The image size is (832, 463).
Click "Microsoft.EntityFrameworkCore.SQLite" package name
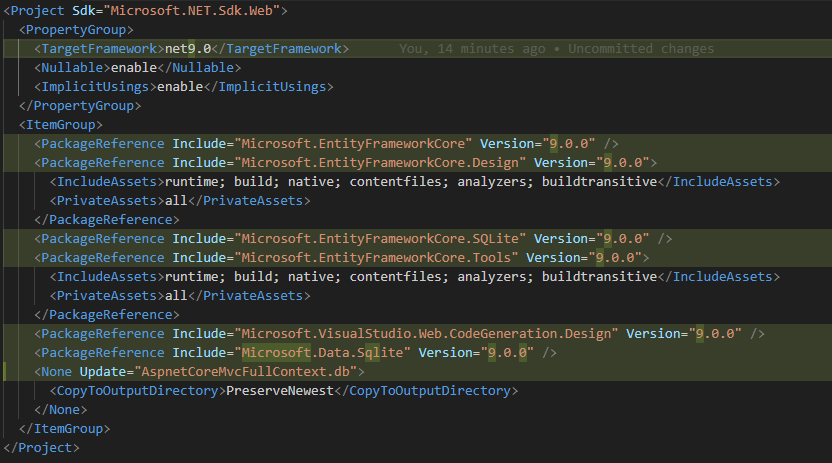click(x=380, y=239)
